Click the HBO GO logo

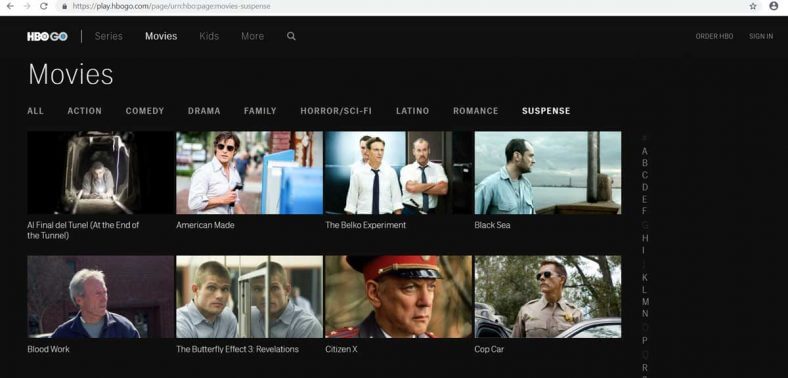(x=47, y=36)
